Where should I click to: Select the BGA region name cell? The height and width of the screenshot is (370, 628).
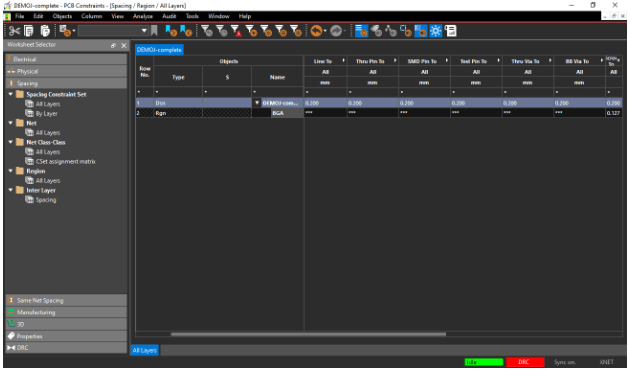coord(287,113)
